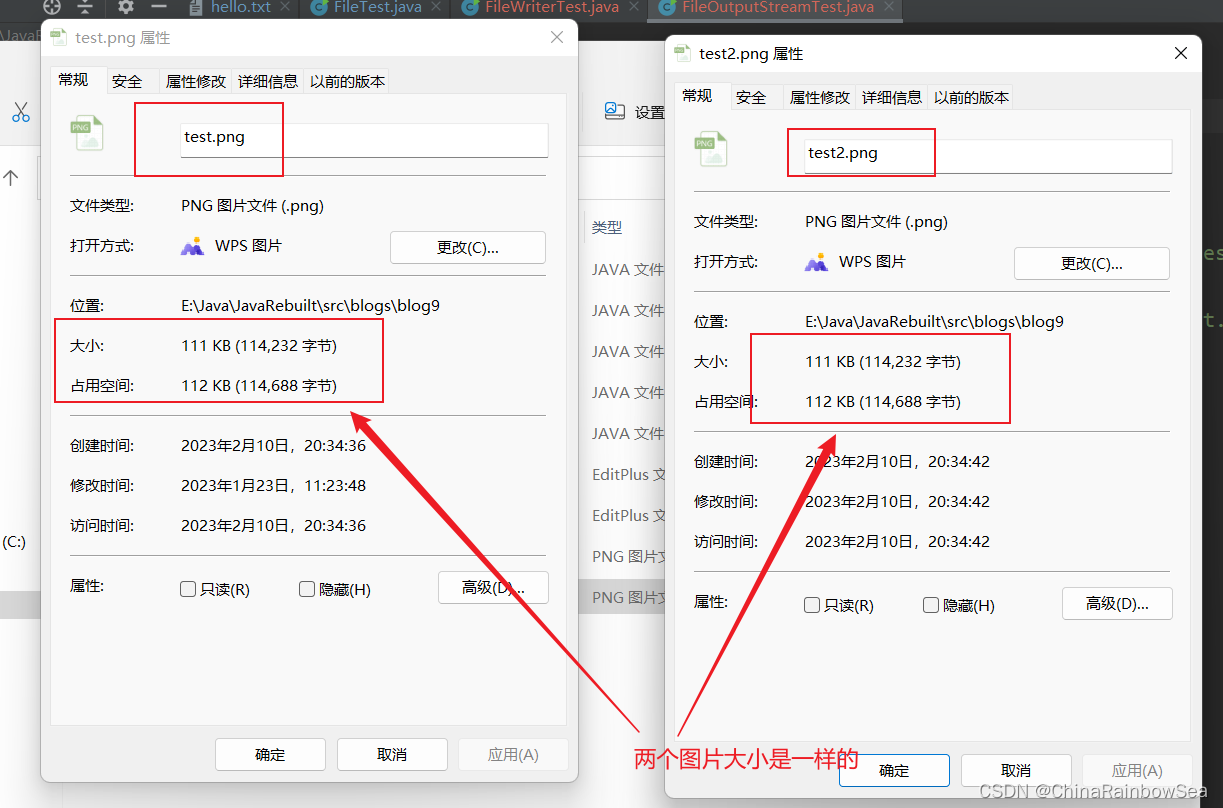Click 确定 in test.png 属性 dialog
This screenshot has width=1223, height=808.
click(x=270, y=755)
